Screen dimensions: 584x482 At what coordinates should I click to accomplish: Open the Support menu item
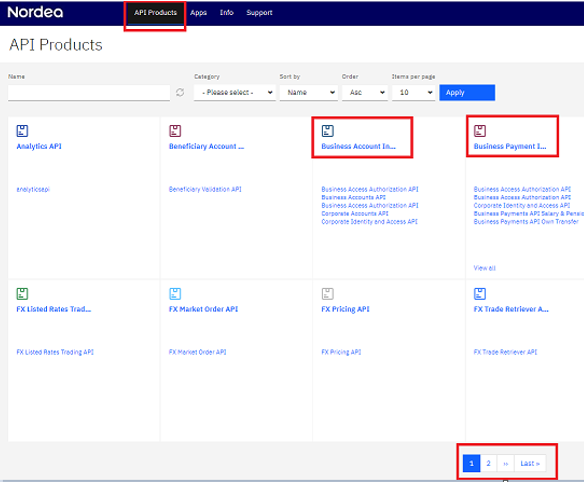pyautogui.click(x=259, y=13)
